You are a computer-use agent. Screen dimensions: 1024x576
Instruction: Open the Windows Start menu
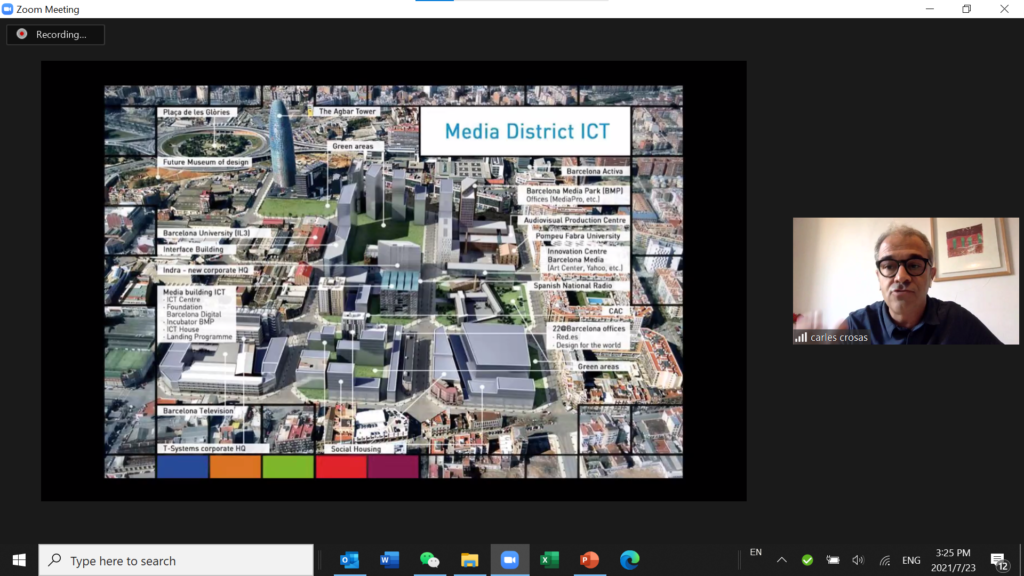click(19, 560)
